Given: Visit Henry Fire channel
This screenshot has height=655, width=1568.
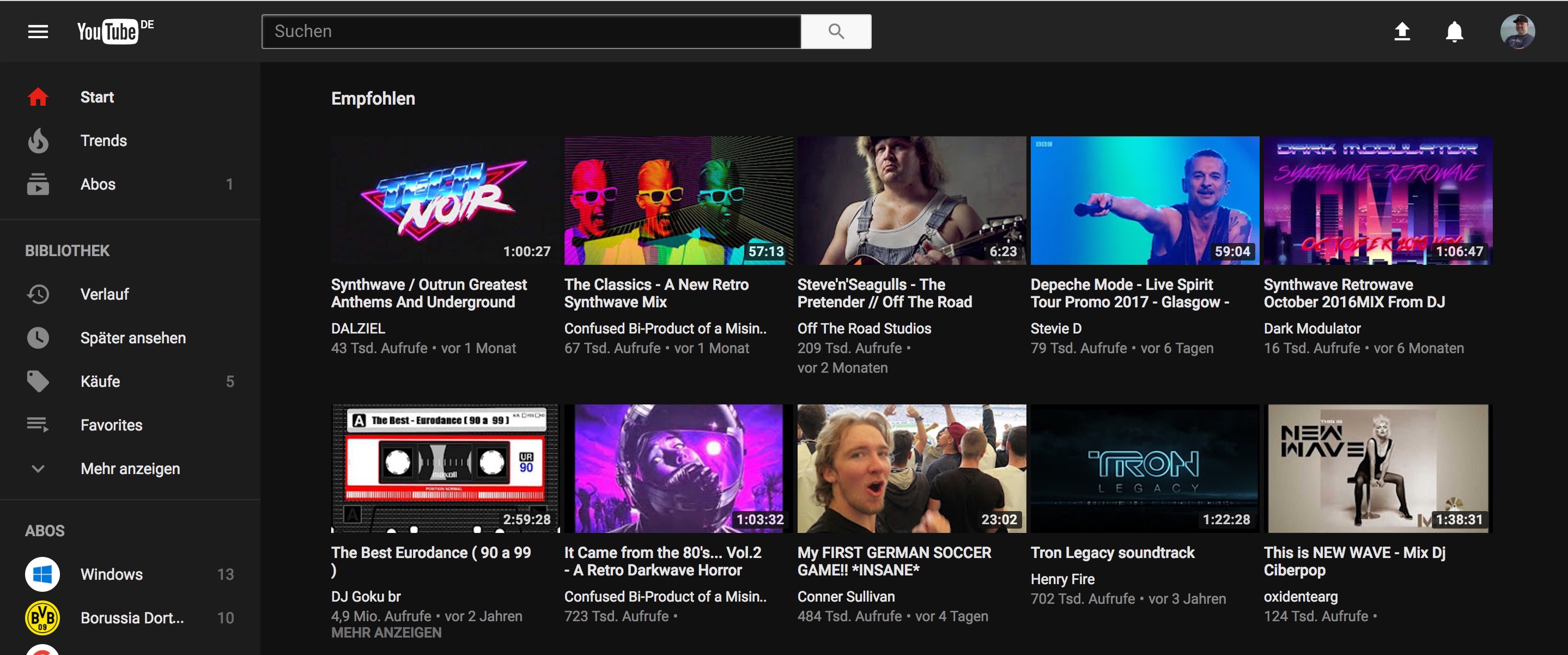Looking at the screenshot, I should 1062,579.
